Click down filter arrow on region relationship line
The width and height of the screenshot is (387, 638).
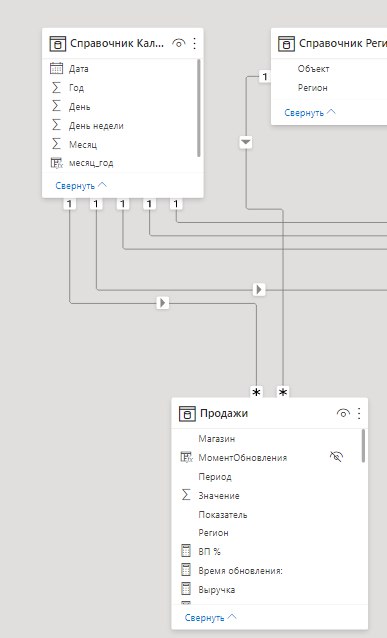246,142
